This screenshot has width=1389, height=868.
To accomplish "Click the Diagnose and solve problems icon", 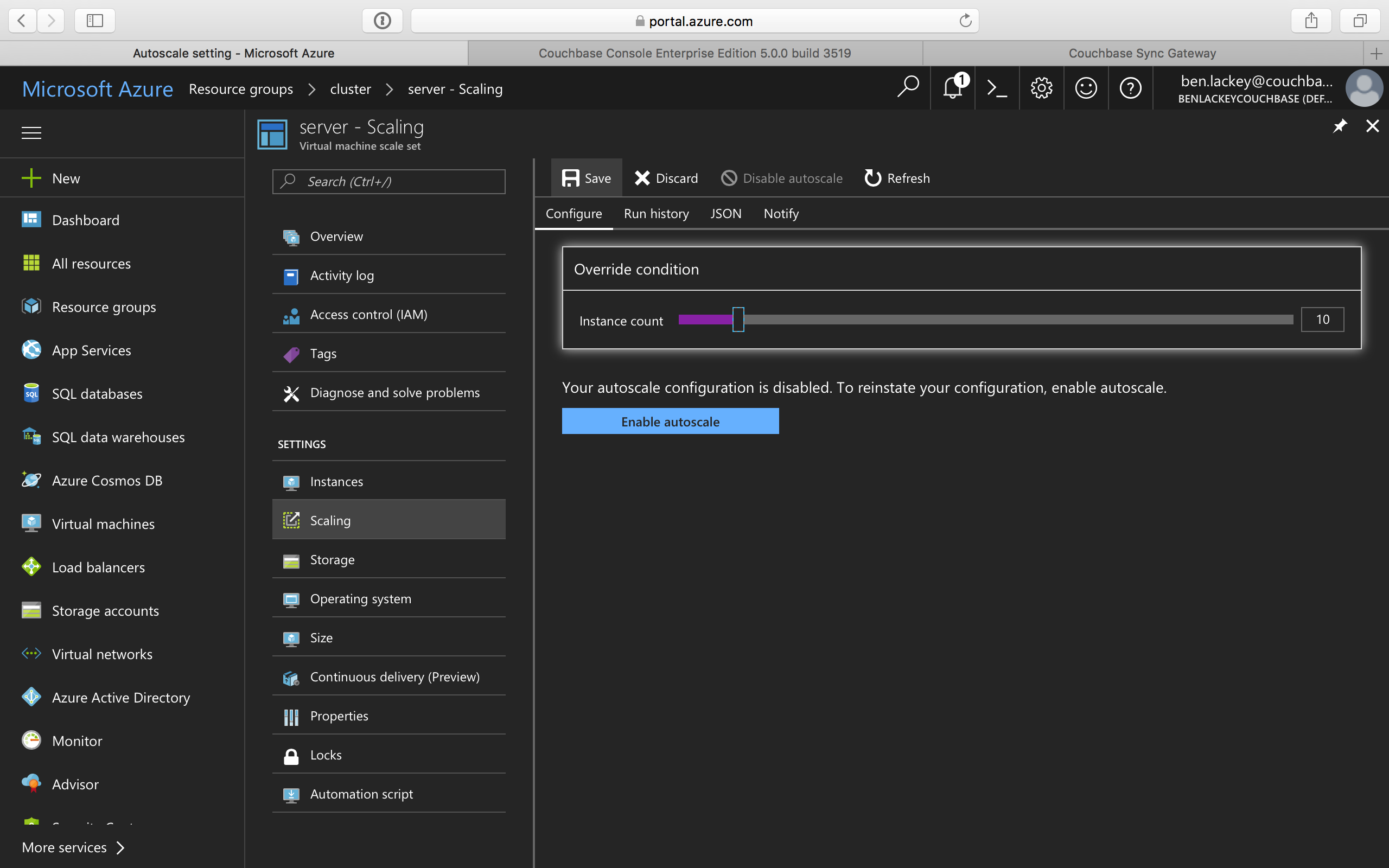I will (x=290, y=392).
